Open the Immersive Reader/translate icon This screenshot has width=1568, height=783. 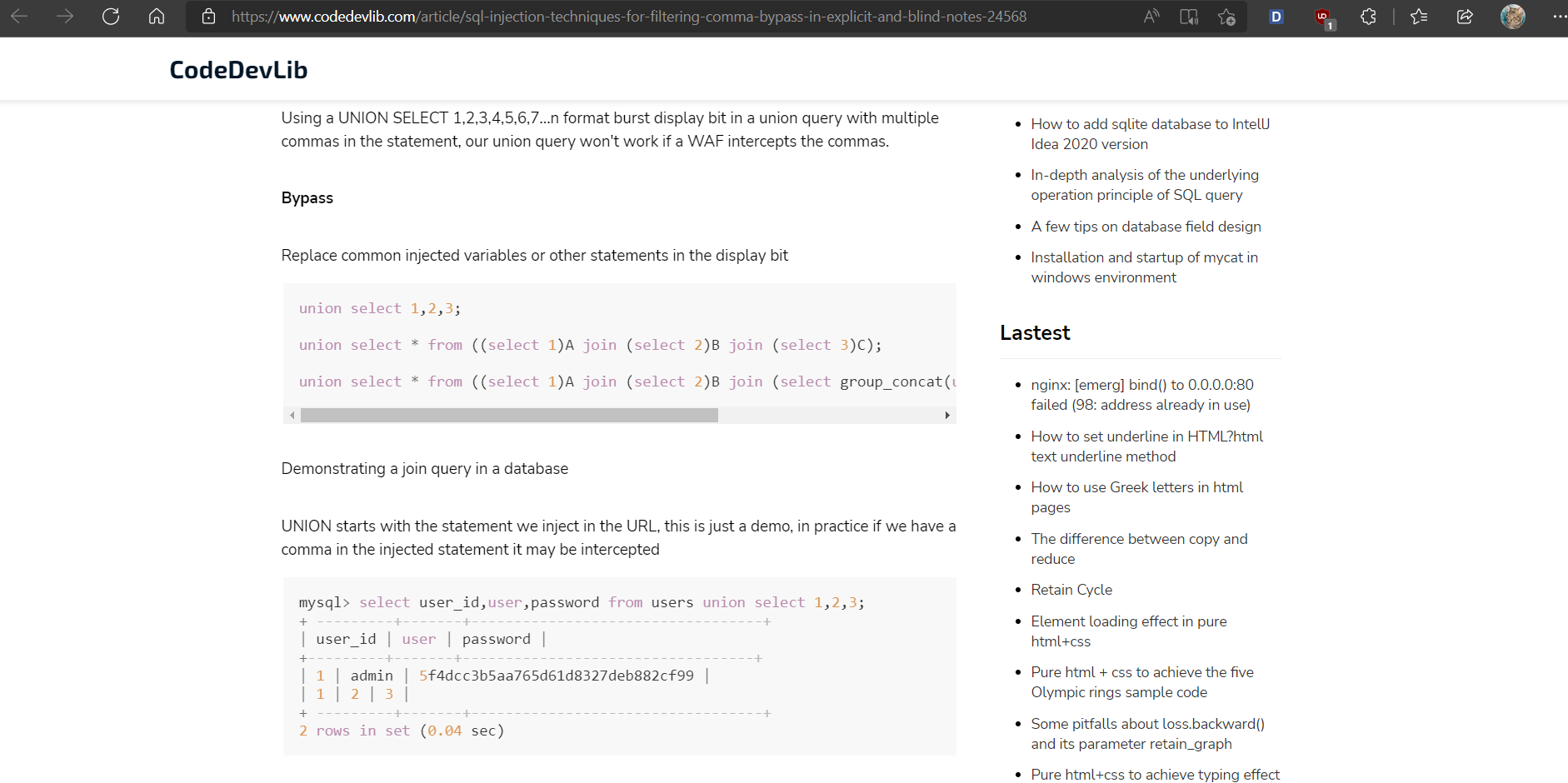click(x=1189, y=17)
